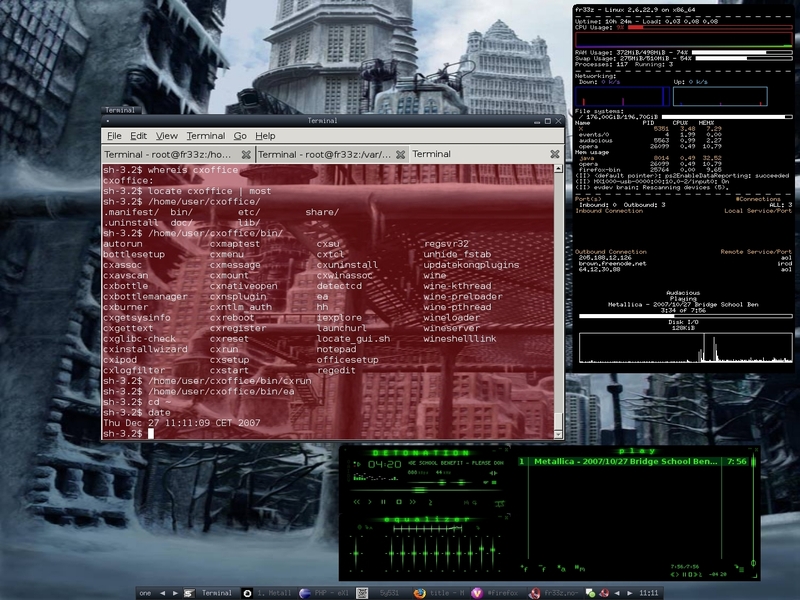Skip to next track in Audacious

click(x=413, y=502)
